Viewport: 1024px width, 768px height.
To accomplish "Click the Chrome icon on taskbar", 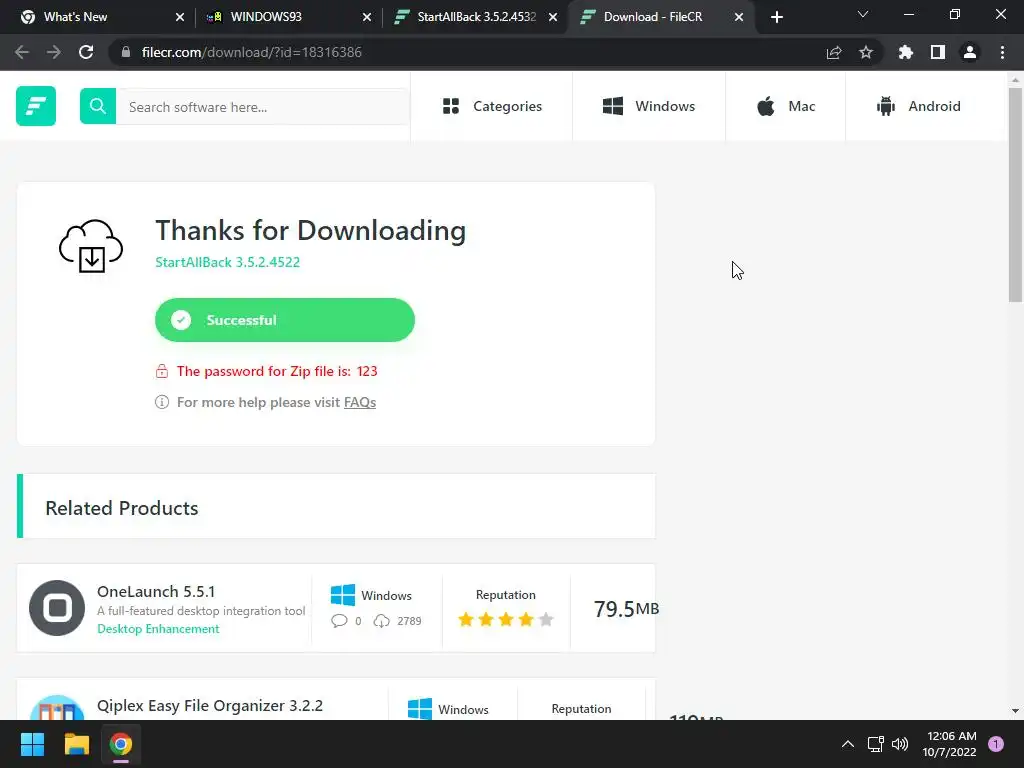I will click(x=121, y=744).
